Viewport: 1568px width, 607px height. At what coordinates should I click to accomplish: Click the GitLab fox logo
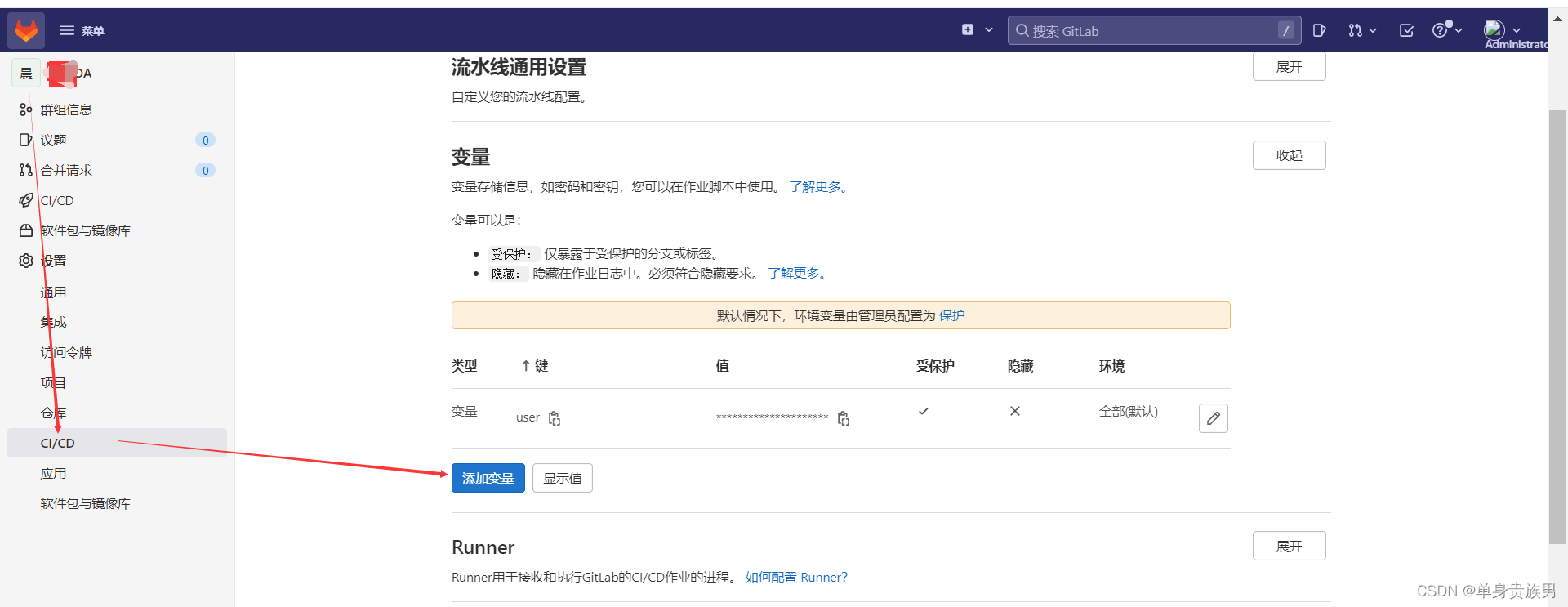pyautogui.click(x=26, y=30)
